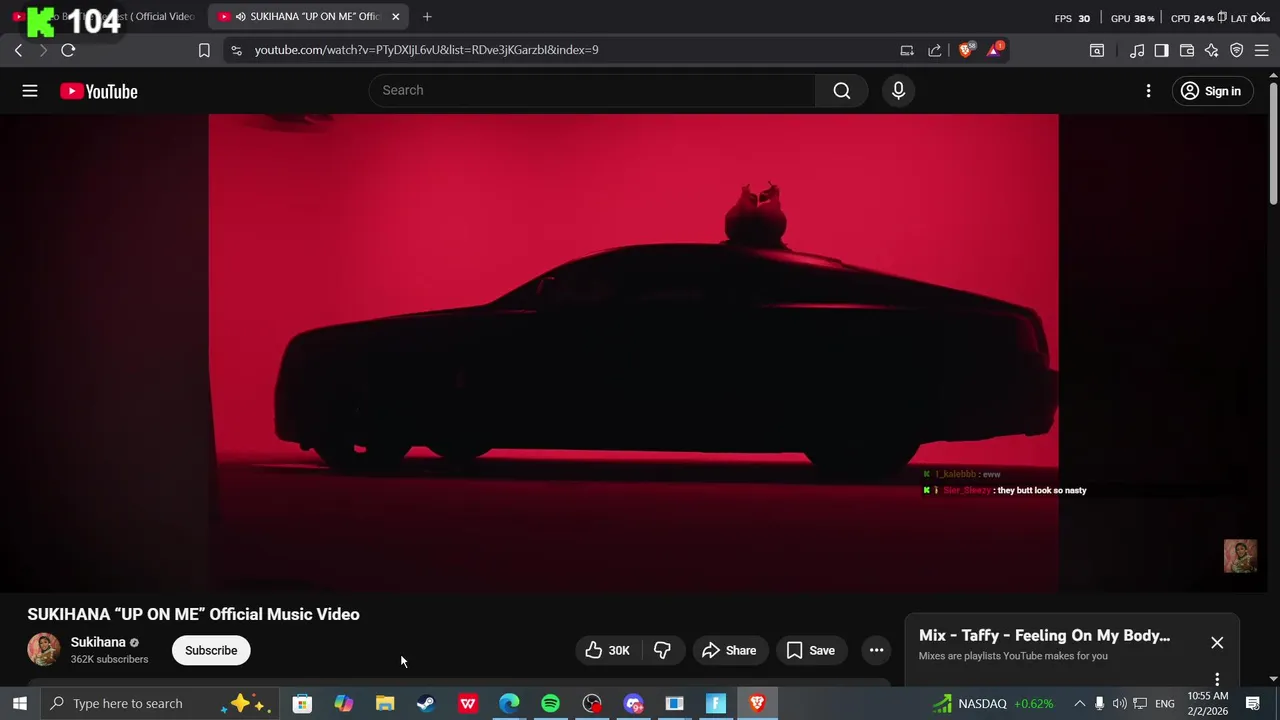Launch Steam from the taskbar
The width and height of the screenshot is (1280, 720).
click(x=426, y=703)
